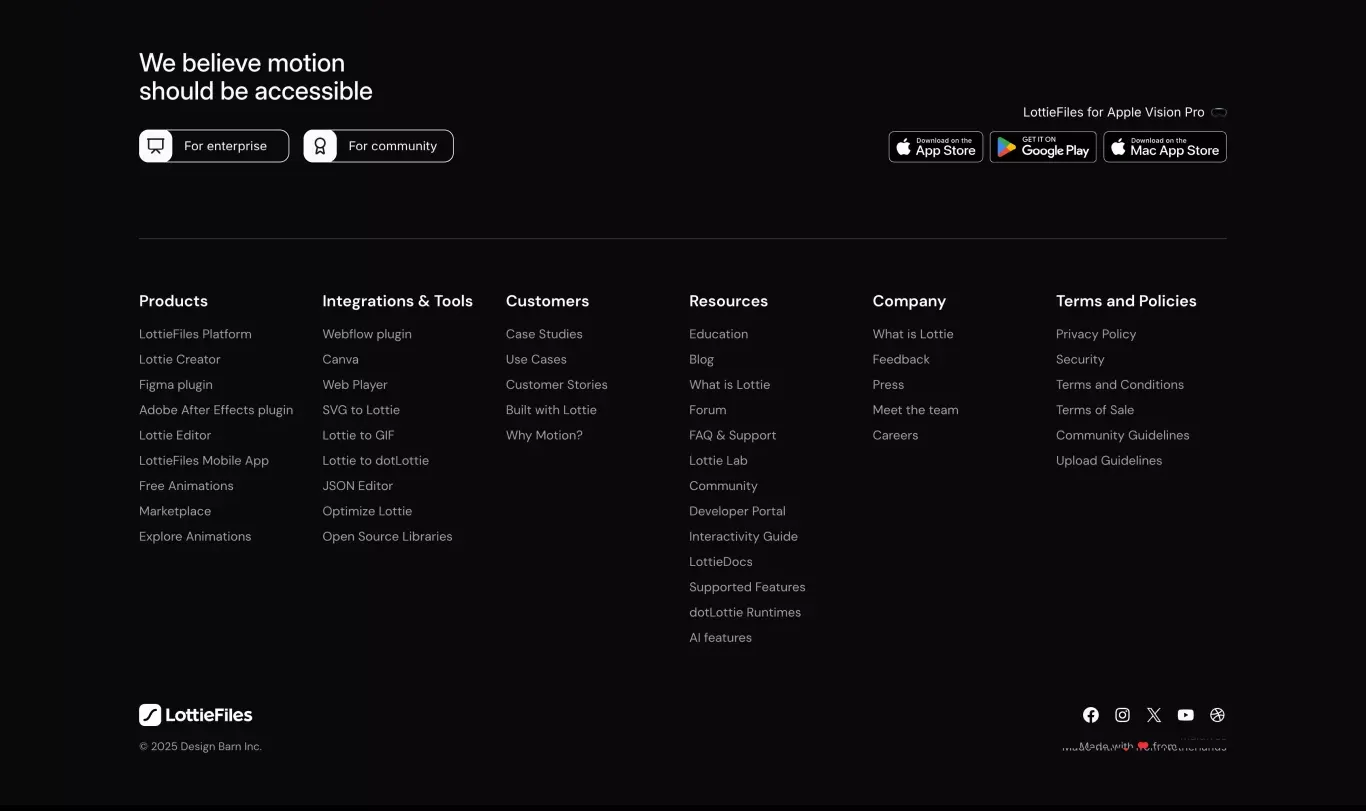Viewport: 1366px width, 811px height.
Task: Open the Marketplace link
Action: coord(175,511)
